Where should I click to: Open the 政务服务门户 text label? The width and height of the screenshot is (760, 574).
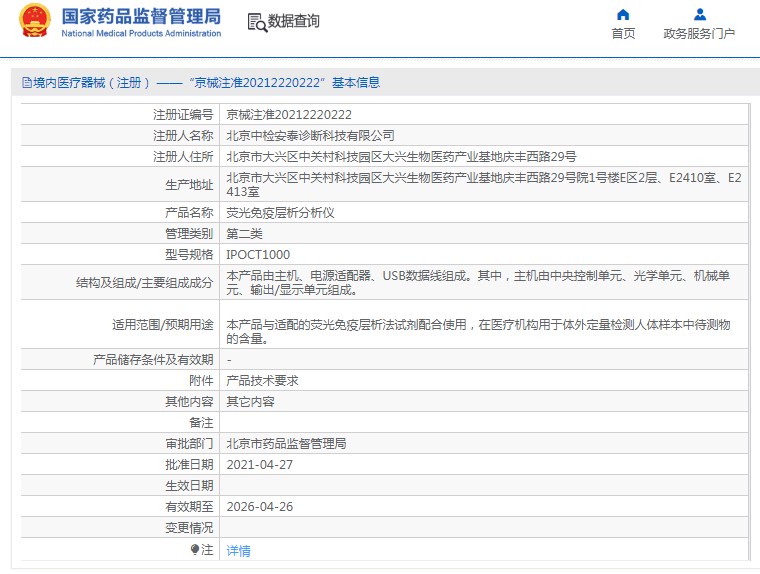(x=699, y=33)
